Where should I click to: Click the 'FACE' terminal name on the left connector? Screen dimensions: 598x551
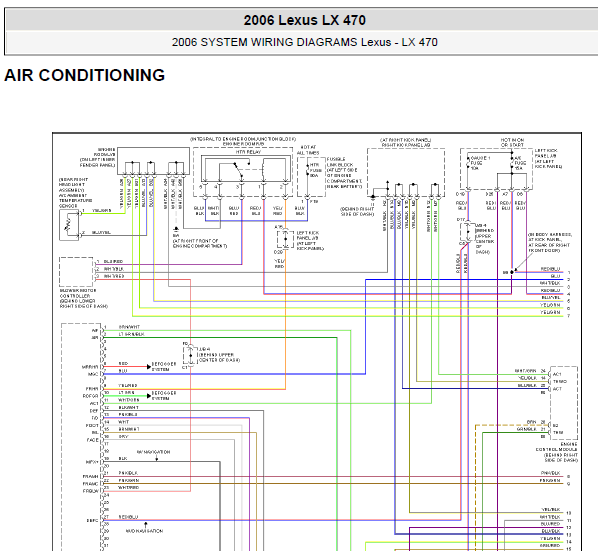(x=93, y=440)
